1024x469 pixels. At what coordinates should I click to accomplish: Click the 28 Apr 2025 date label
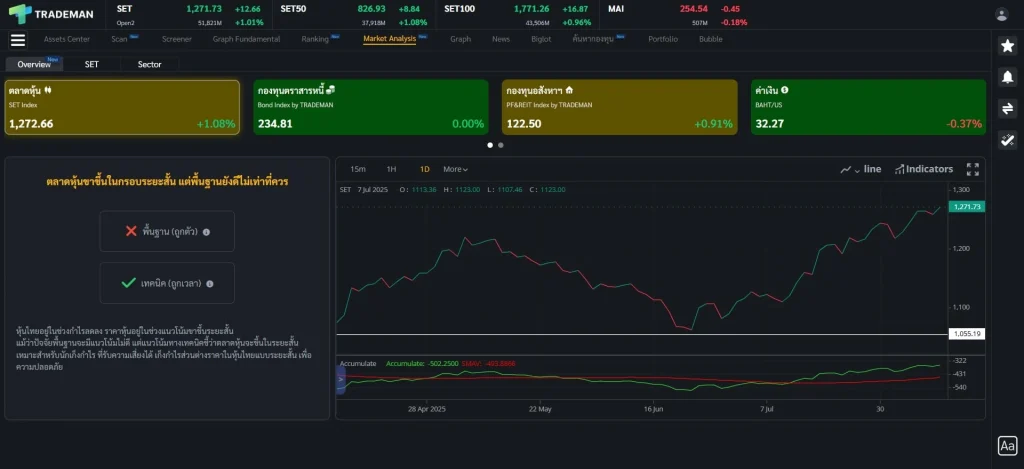click(x=426, y=409)
